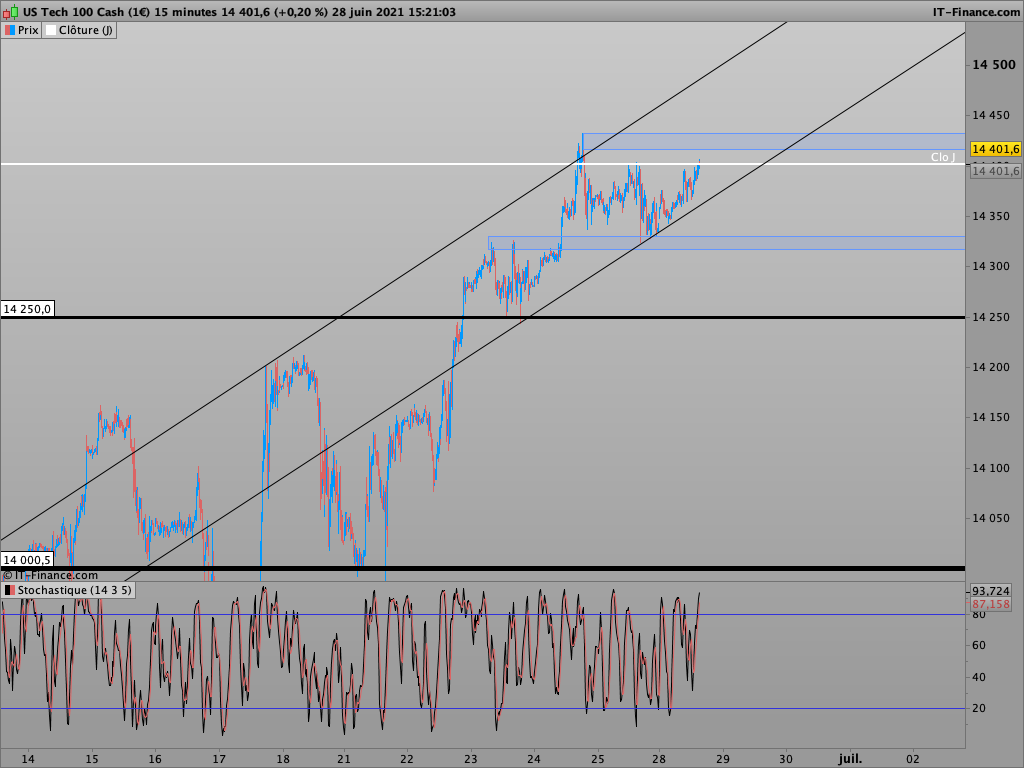Screen dimensions: 1024x768
Task: Click date 02 on the time axis
Action: (913, 759)
